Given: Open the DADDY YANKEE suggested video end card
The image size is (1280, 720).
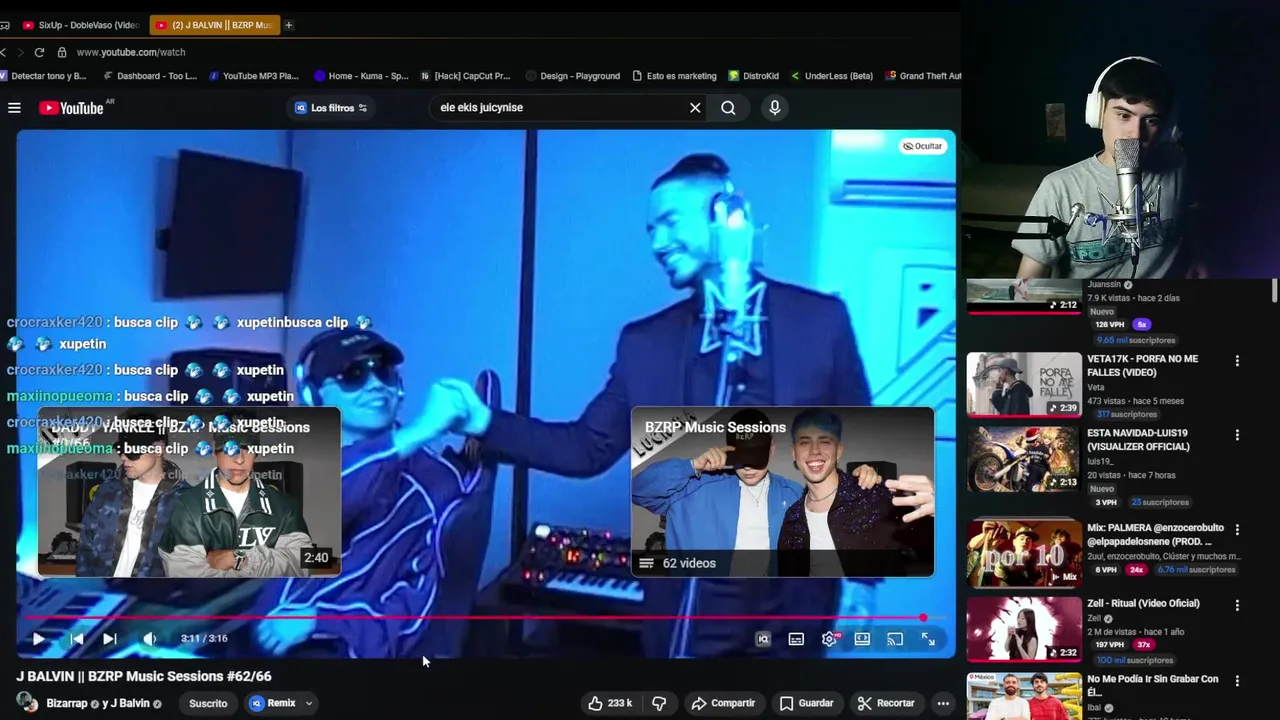Looking at the screenshot, I should coord(190,492).
